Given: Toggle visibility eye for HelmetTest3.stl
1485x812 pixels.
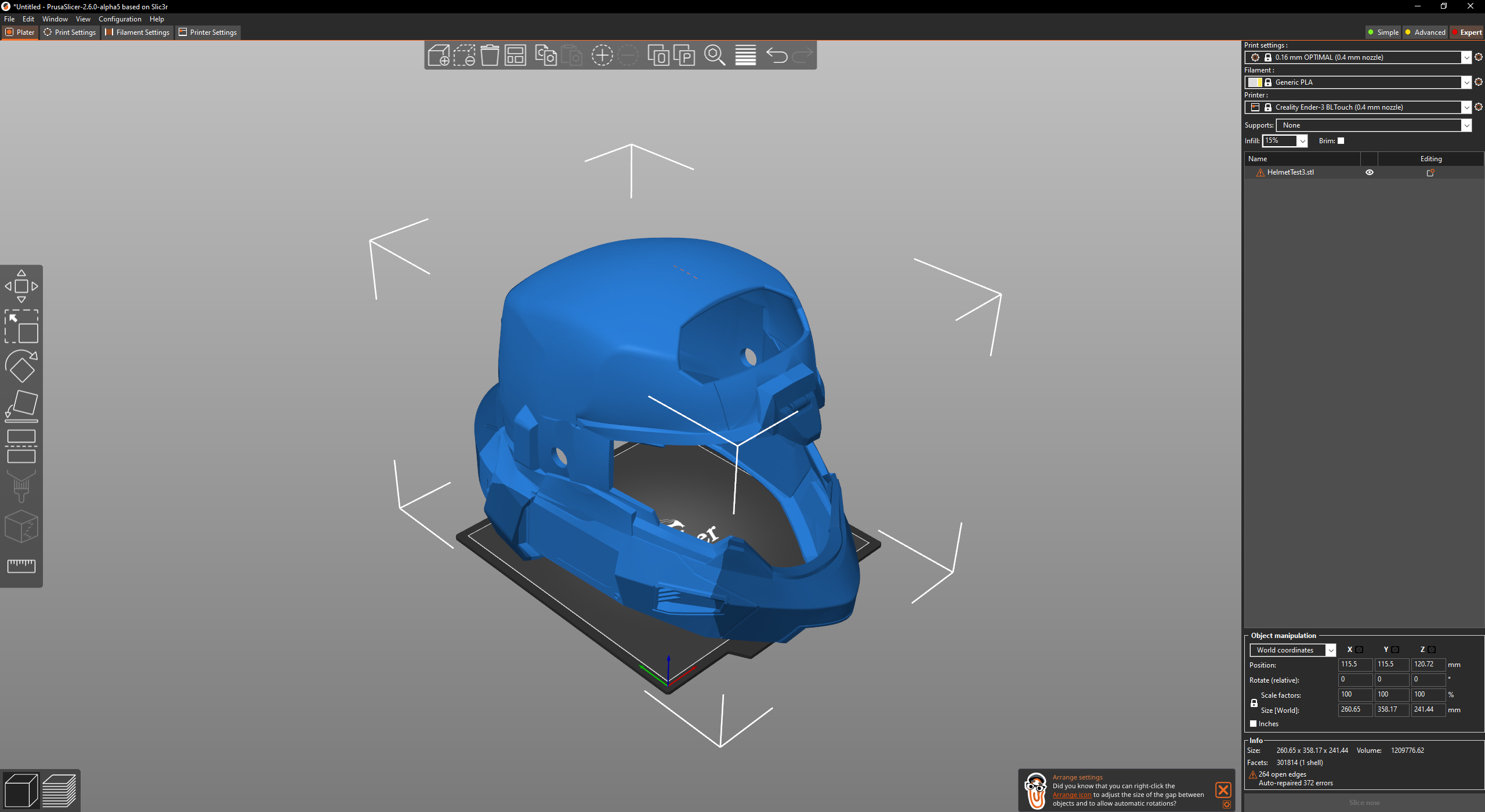Looking at the screenshot, I should click(1370, 172).
